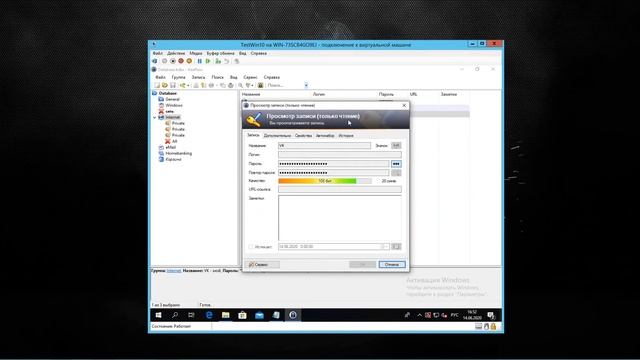Image resolution: width=640 pixels, height=360 pixels.
Task: Open the notification center icon
Action: tap(491, 315)
